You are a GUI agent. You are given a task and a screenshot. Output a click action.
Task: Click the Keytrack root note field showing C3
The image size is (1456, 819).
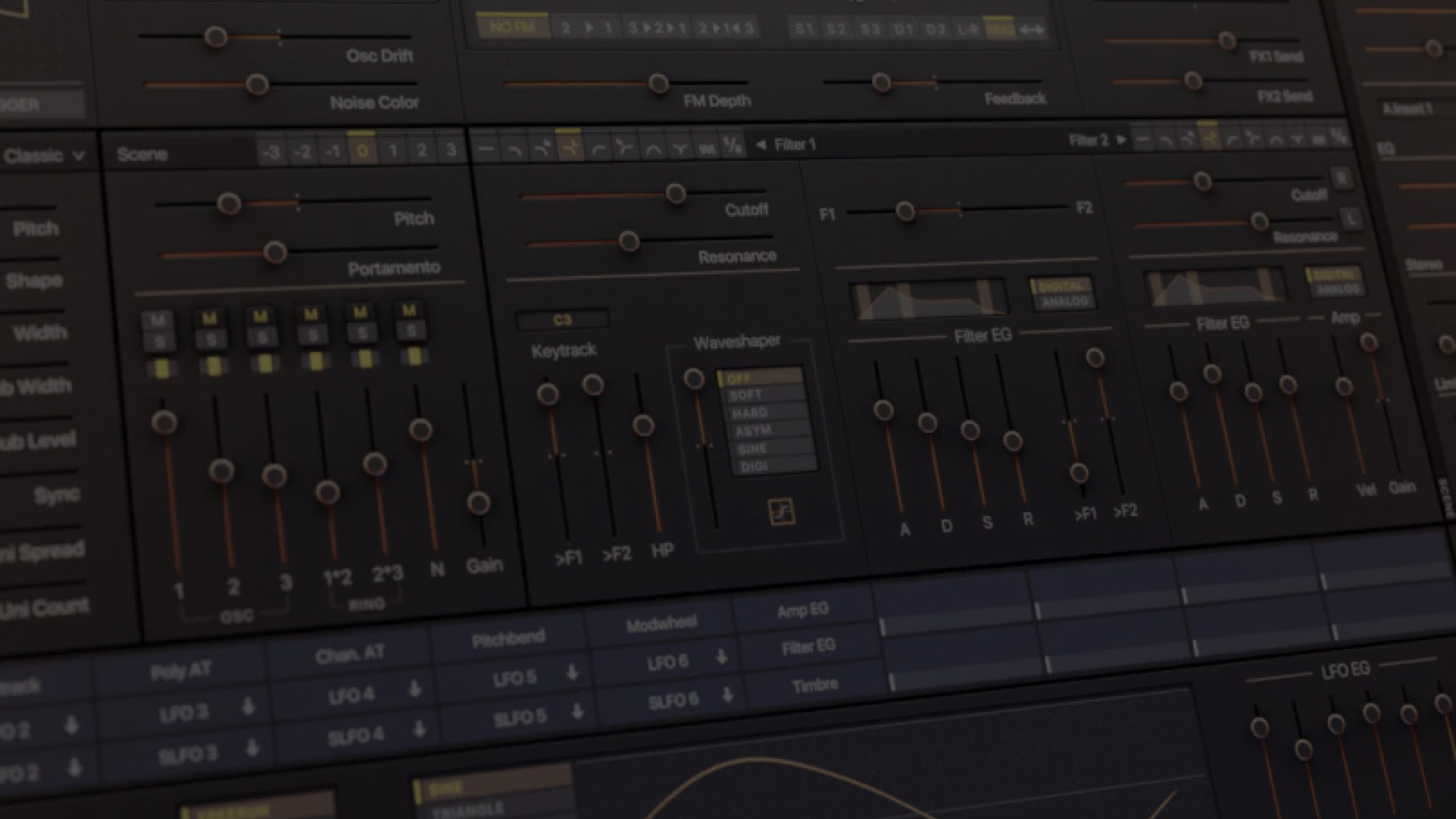[x=561, y=319]
